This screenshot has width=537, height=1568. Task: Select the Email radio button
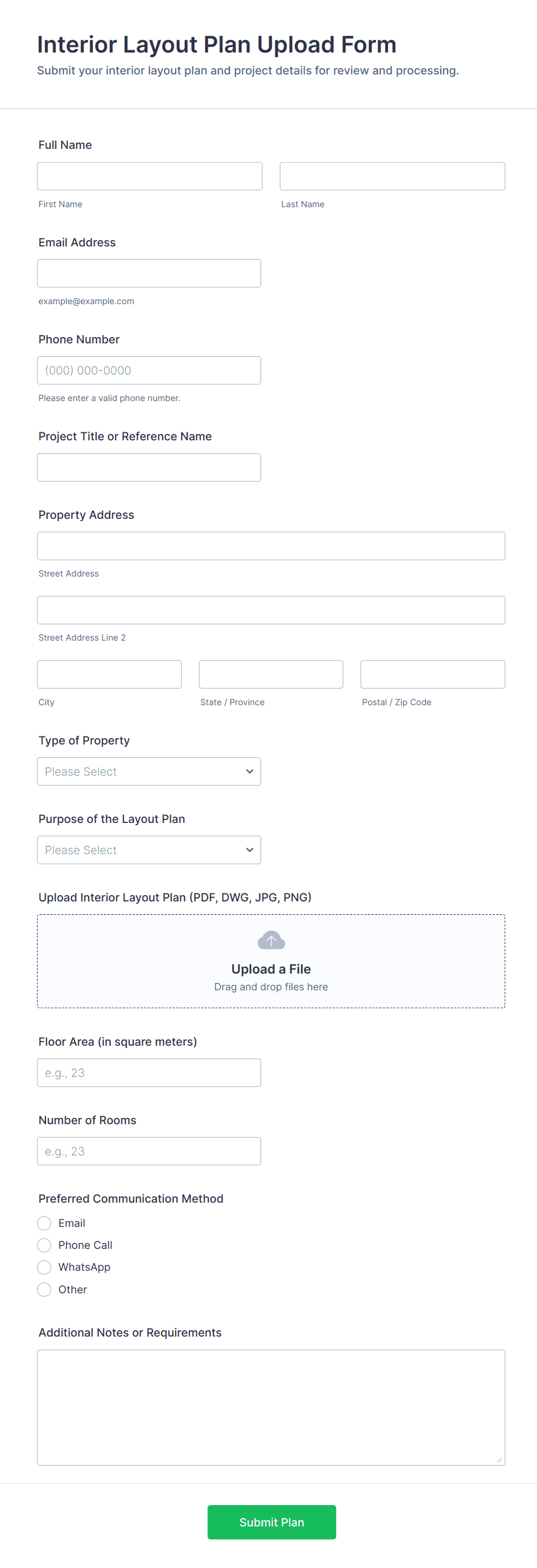click(x=44, y=1223)
